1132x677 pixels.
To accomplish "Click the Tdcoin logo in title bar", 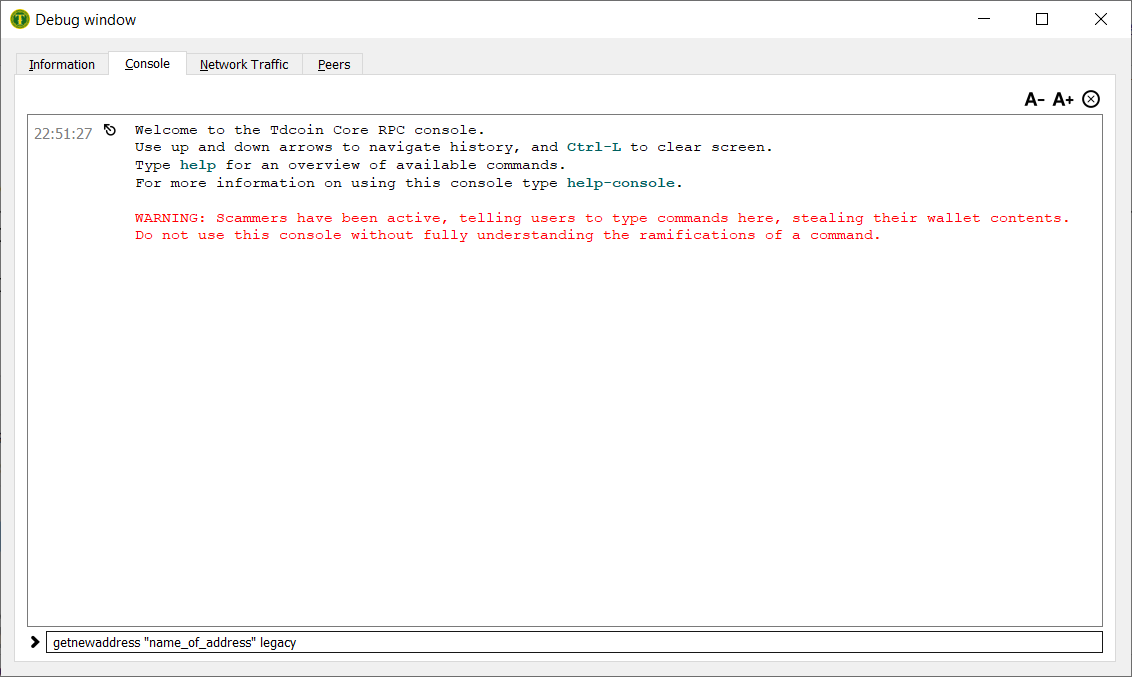I will 19,19.
